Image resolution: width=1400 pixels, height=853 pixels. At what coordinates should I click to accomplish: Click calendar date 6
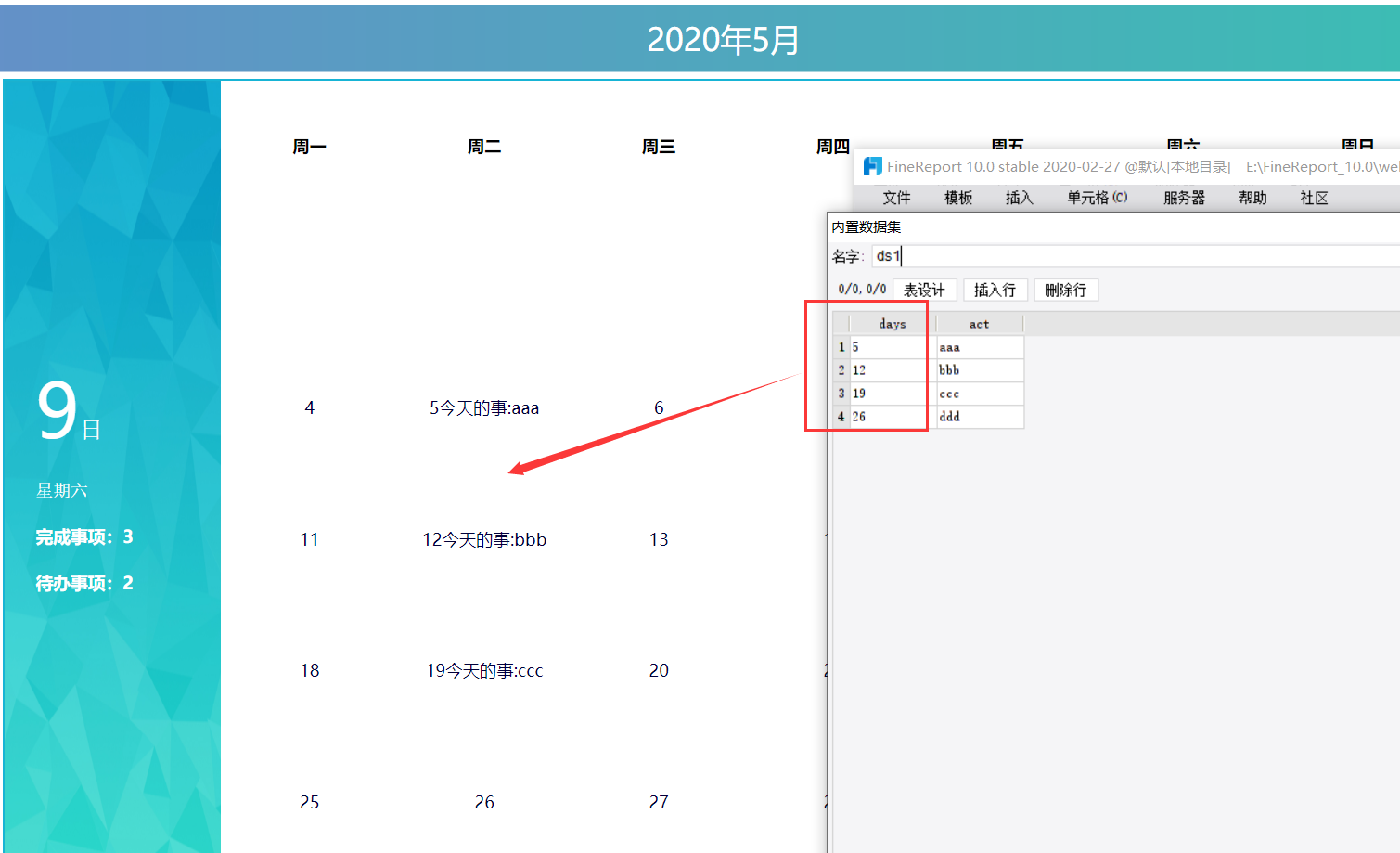(x=659, y=407)
